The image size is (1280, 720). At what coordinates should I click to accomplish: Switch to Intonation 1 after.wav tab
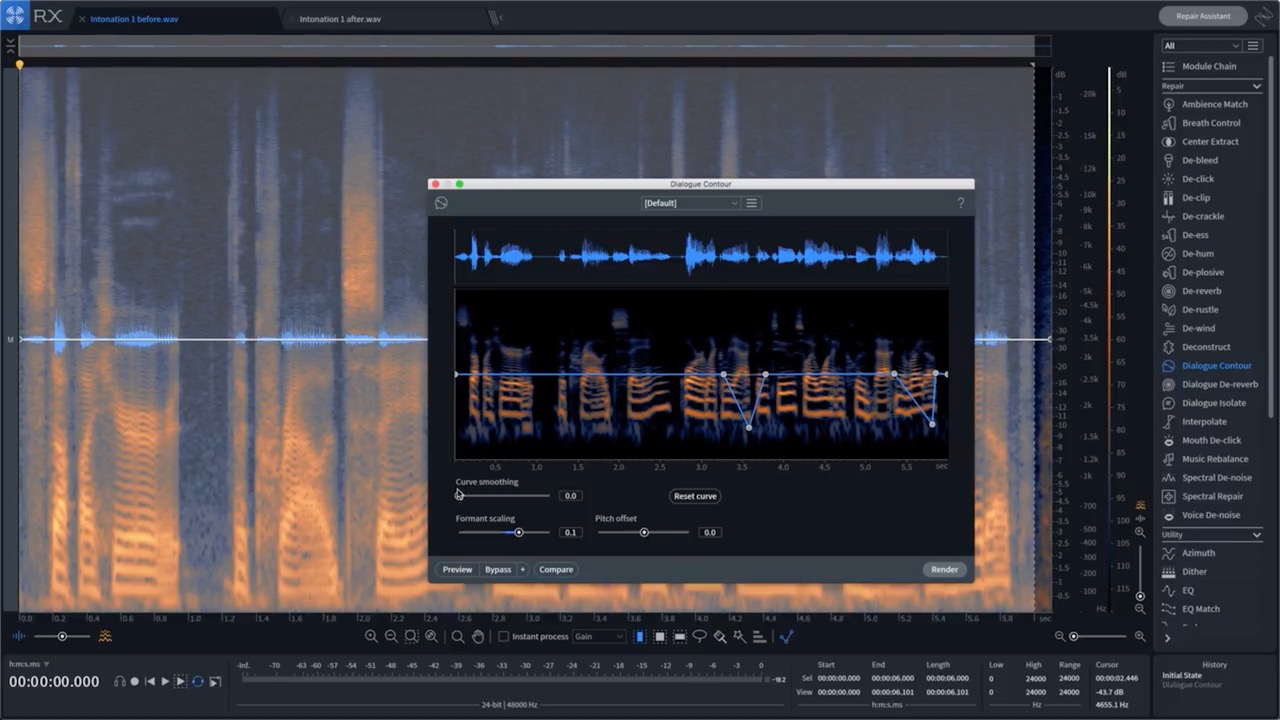340,19
